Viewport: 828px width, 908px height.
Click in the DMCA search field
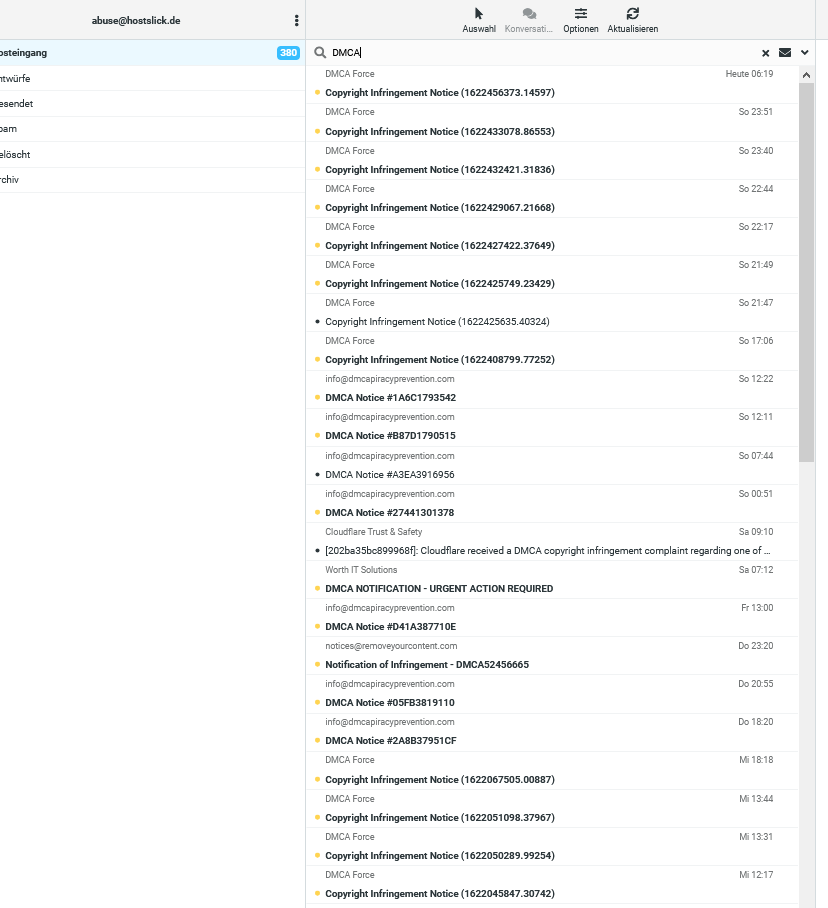click(543, 53)
